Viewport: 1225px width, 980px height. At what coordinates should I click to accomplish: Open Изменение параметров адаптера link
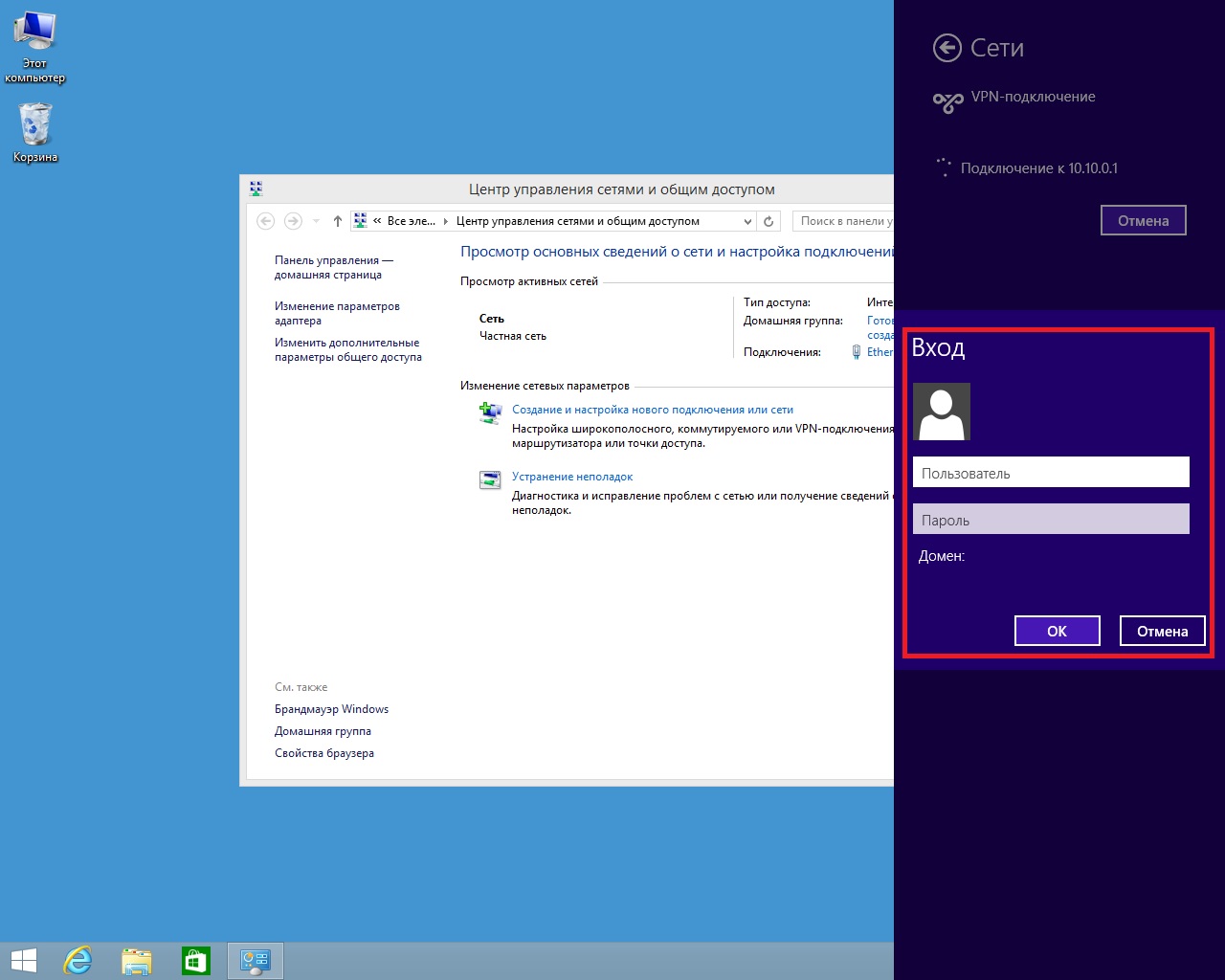point(337,313)
